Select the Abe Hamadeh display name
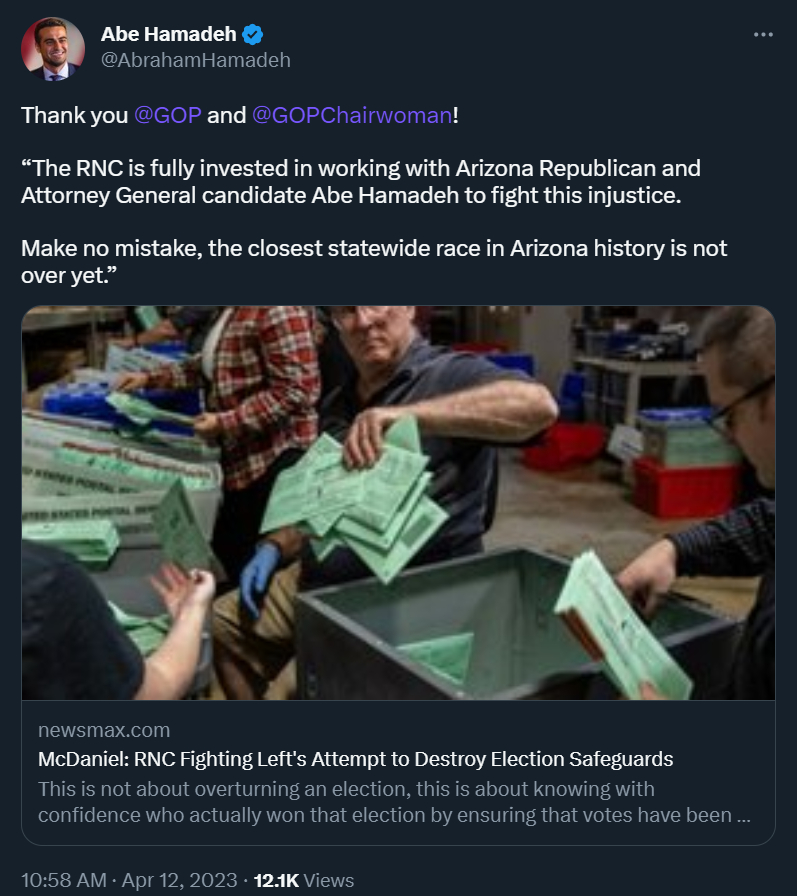The height and width of the screenshot is (896, 797). click(169, 34)
